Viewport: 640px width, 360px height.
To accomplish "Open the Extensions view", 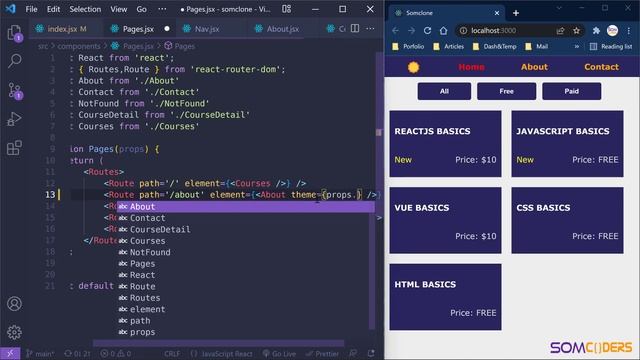I will (x=15, y=148).
